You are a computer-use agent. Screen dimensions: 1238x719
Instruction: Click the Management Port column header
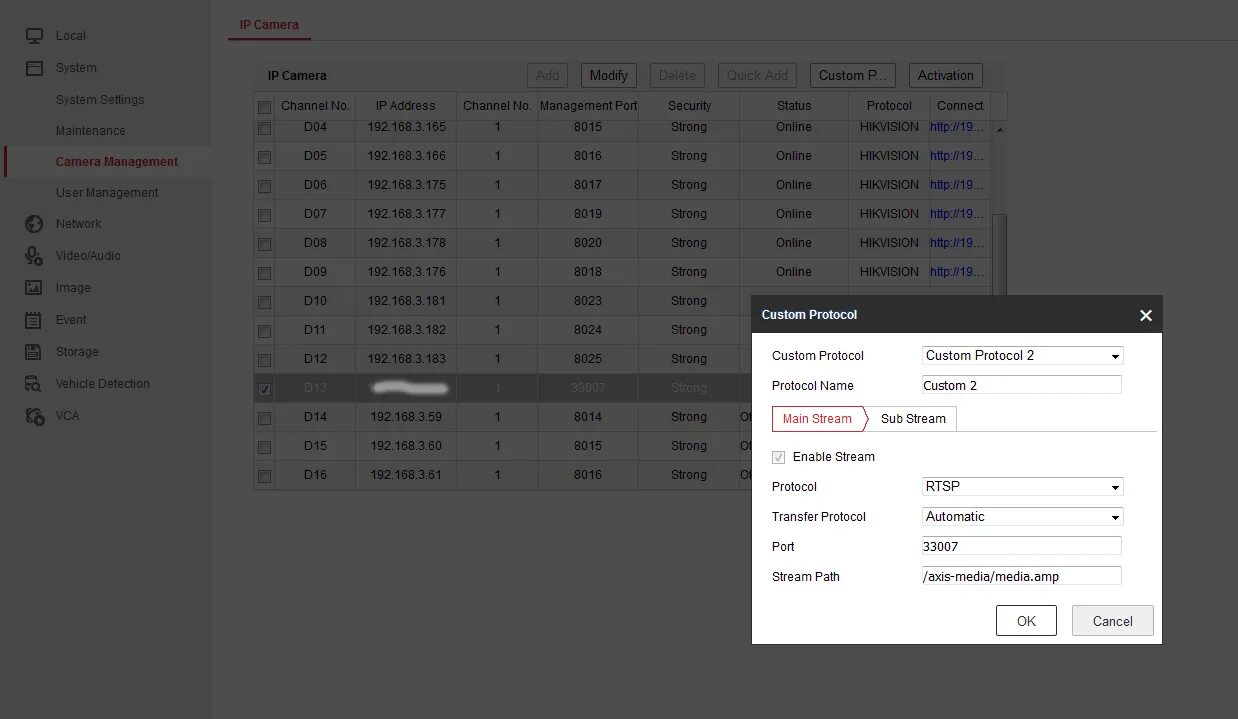click(x=588, y=106)
